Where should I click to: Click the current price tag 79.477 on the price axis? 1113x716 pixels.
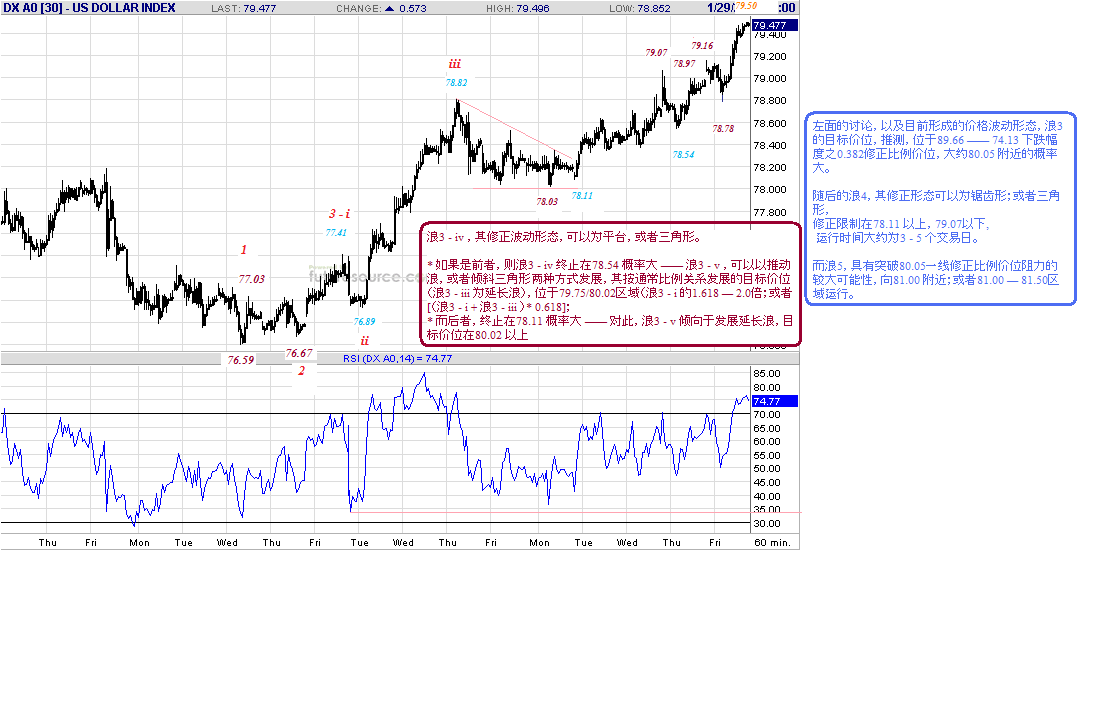pos(774,25)
